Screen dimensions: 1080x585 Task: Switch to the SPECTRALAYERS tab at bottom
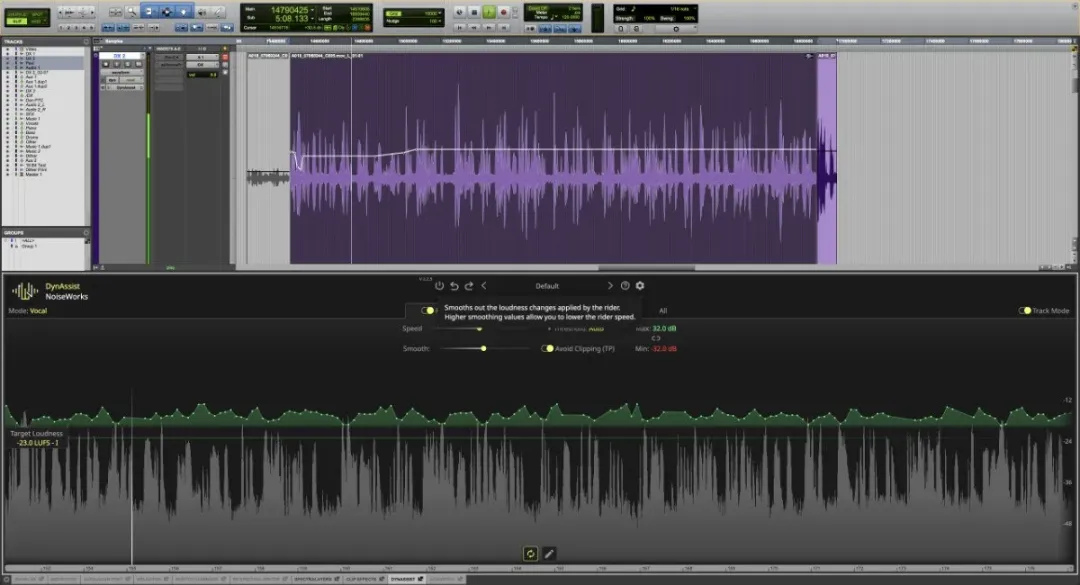click(316, 579)
